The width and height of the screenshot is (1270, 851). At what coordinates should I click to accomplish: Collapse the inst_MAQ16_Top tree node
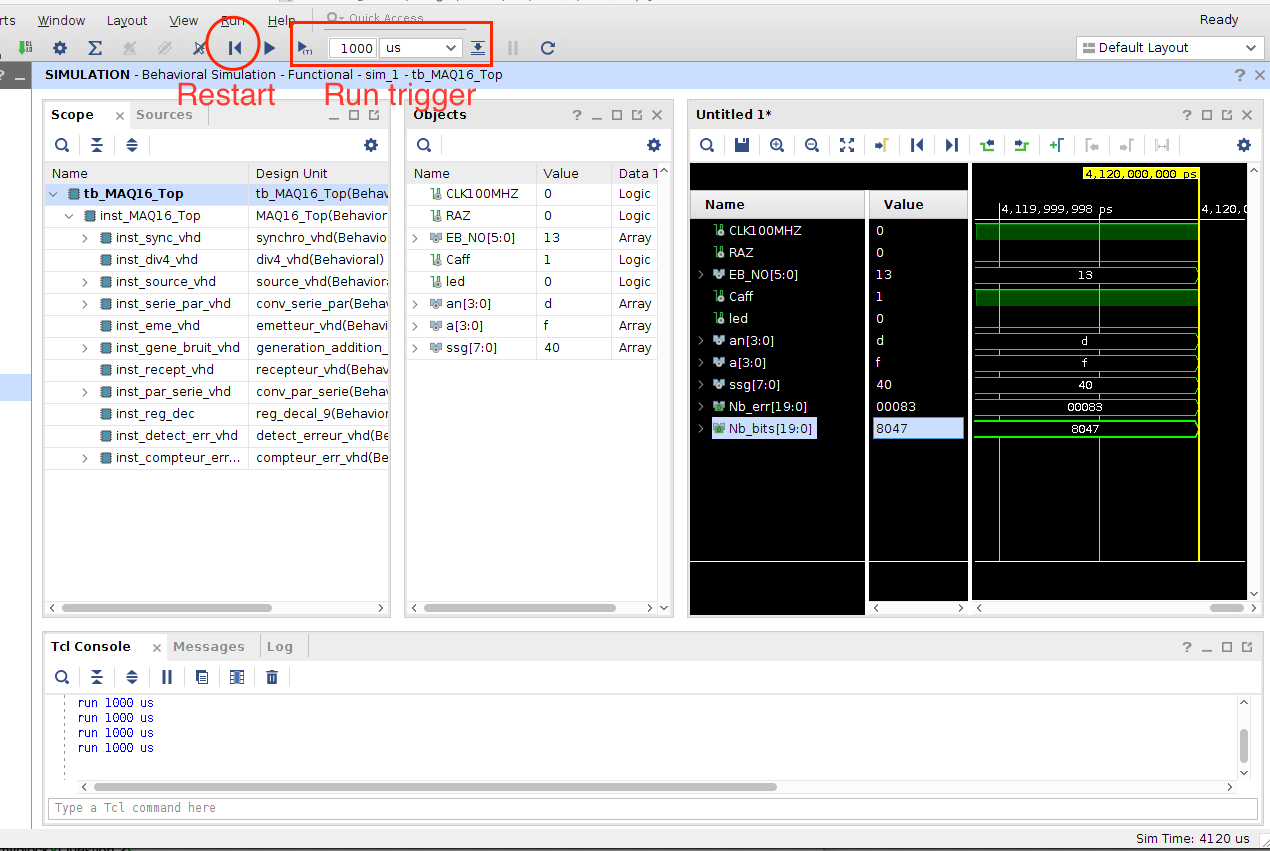pyautogui.click(x=69, y=216)
